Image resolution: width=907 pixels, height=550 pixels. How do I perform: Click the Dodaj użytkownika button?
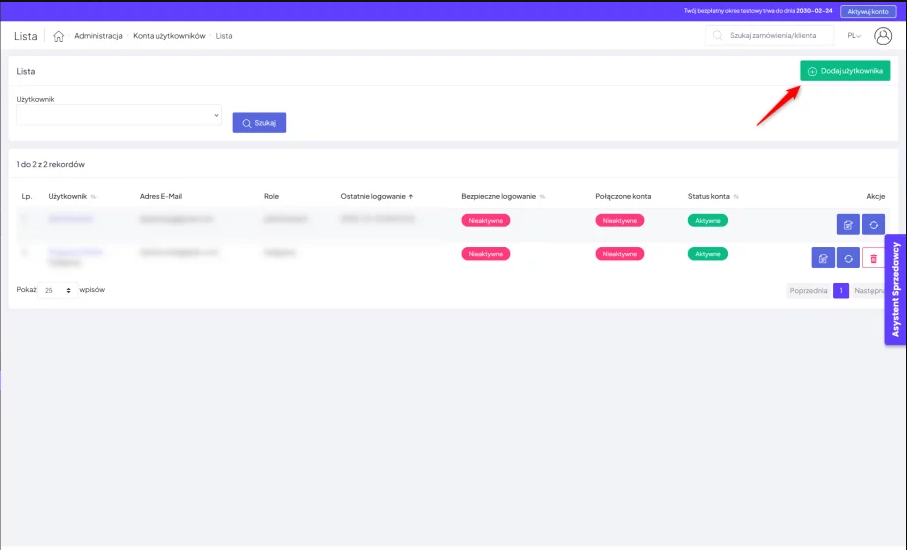tap(845, 71)
